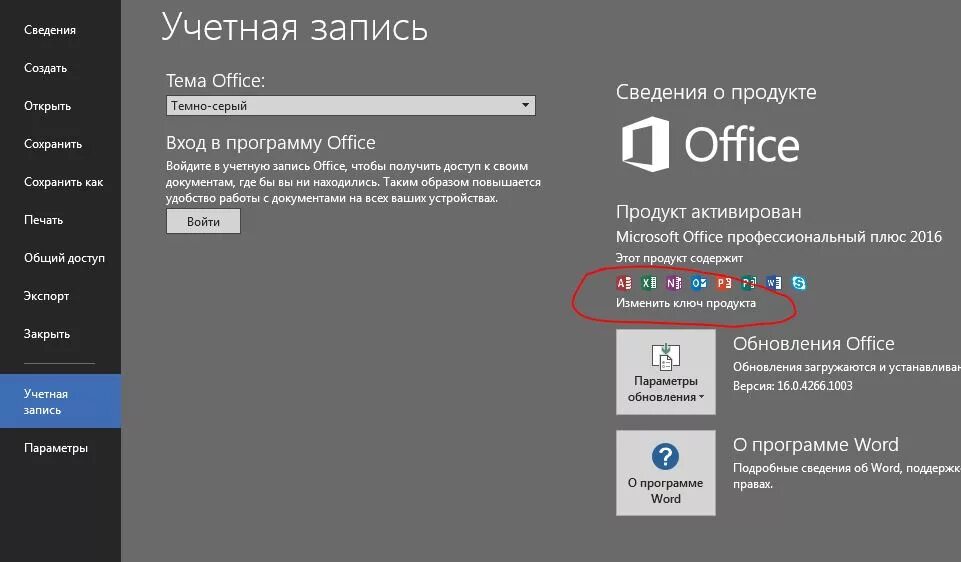Click the Access product icon
961x562 pixels.
(623, 283)
